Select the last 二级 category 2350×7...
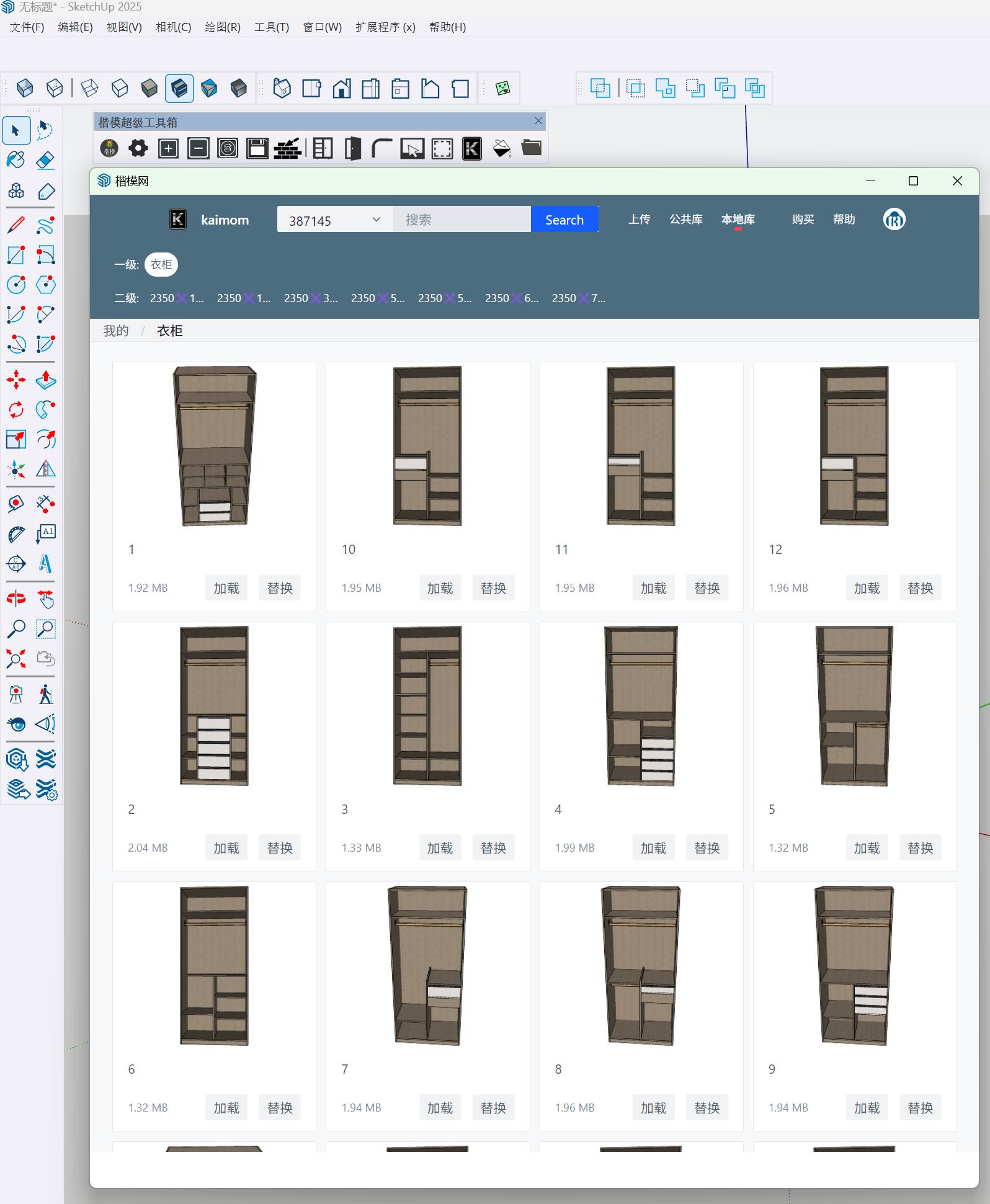 [x=579, y=298]
